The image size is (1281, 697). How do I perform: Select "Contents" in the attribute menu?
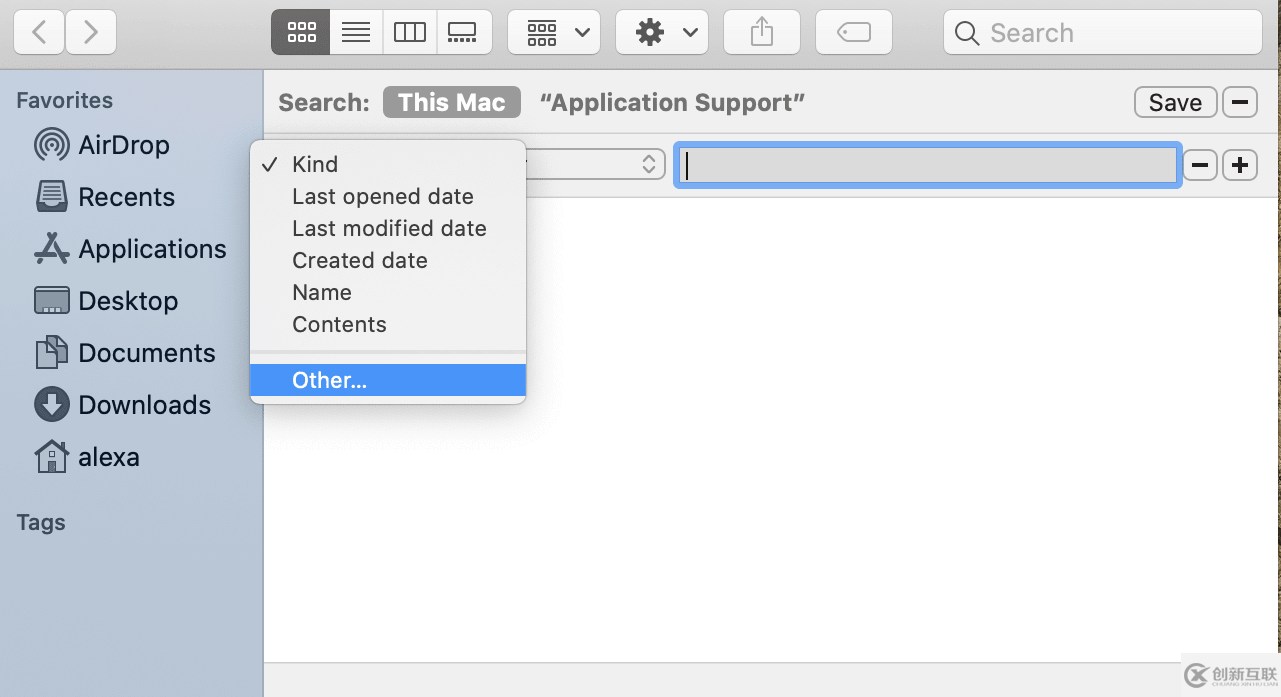(x=339, y=324)
